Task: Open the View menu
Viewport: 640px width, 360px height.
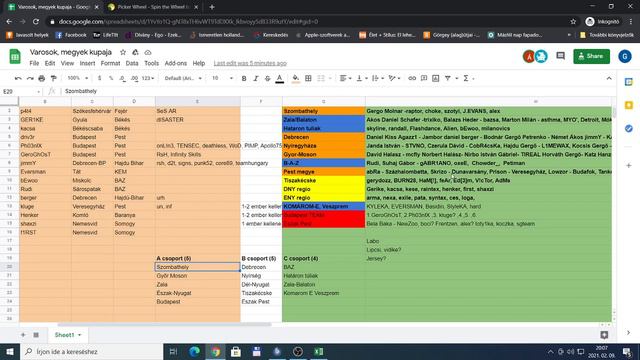Action: point(67,63)
